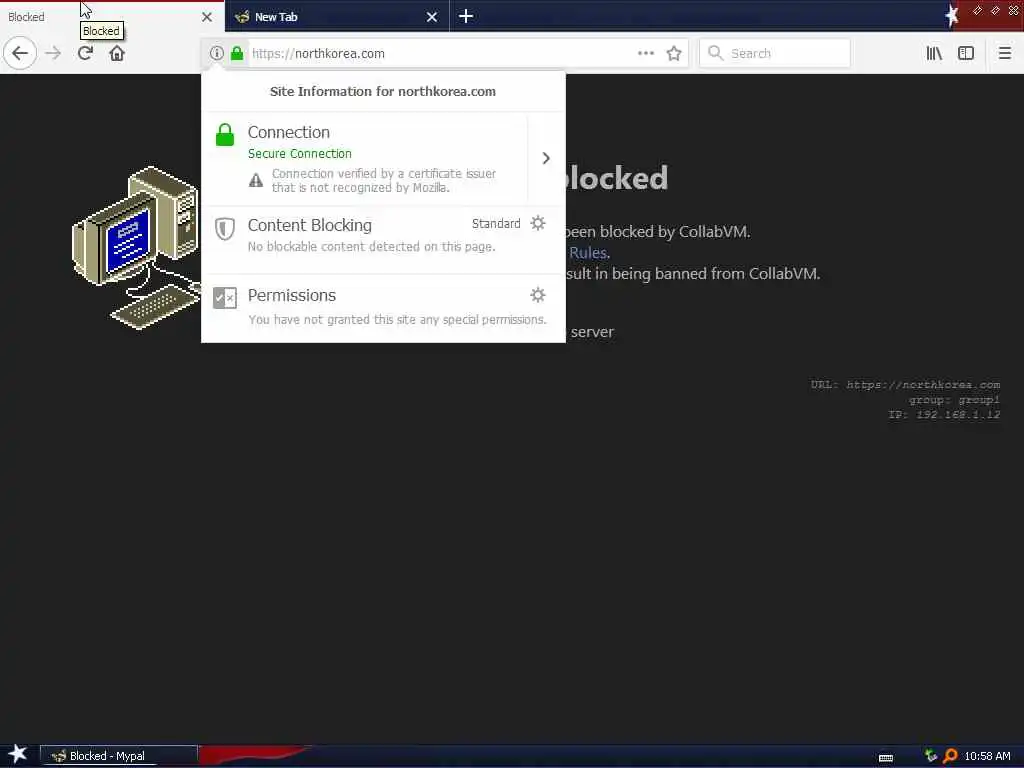
Task: Open a new tab with plus button
Action: click(x=466, y=16)
